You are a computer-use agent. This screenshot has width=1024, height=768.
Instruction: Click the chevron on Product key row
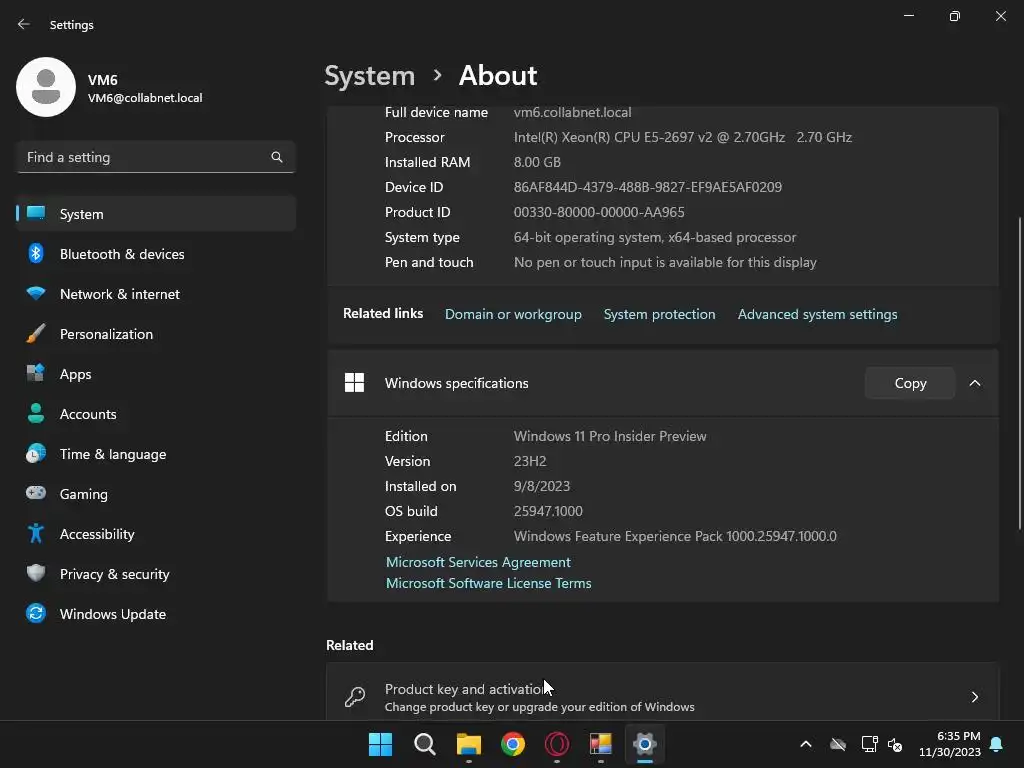tap(974, 697)
